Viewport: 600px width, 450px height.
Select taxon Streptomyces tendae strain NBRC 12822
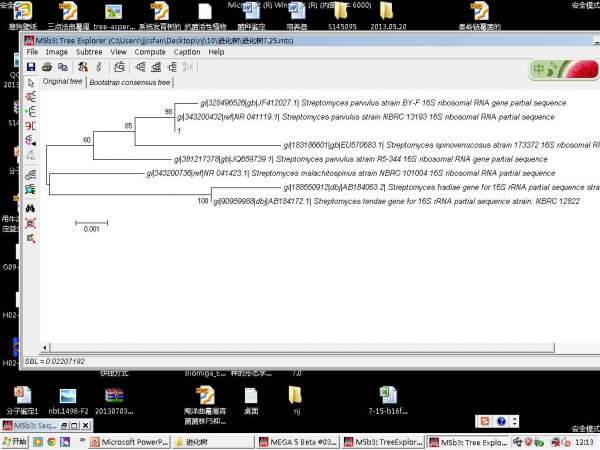(396, 201)
